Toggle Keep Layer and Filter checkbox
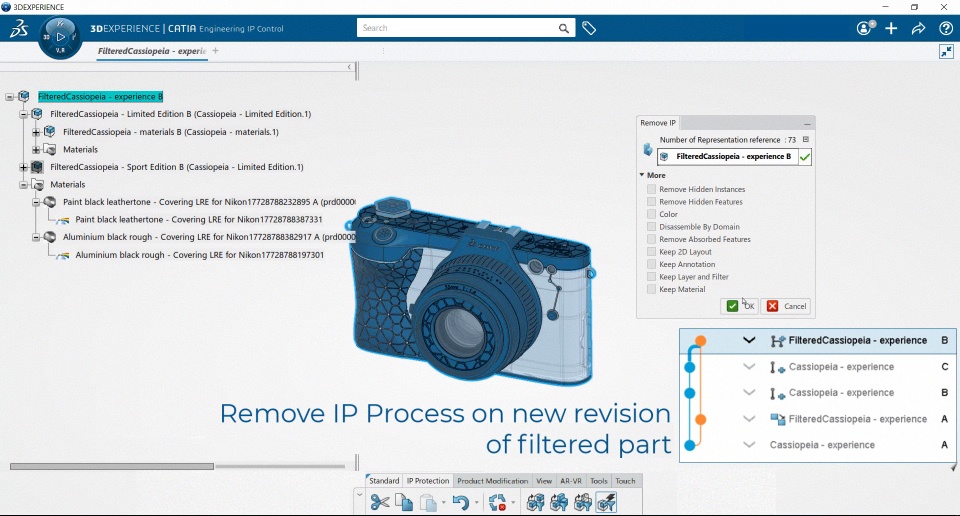This screenshot has height=516, width=960. (651, 277)
